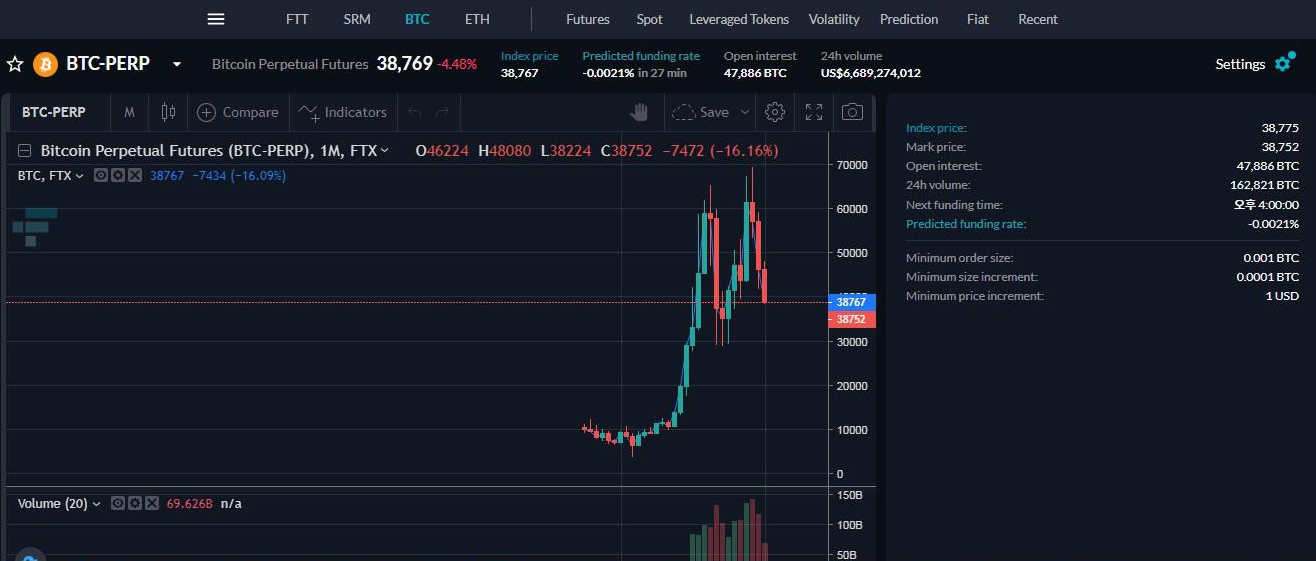
Task: Click 24h volume US$6,689,274,012 value
Action: (x=870, y=73)
